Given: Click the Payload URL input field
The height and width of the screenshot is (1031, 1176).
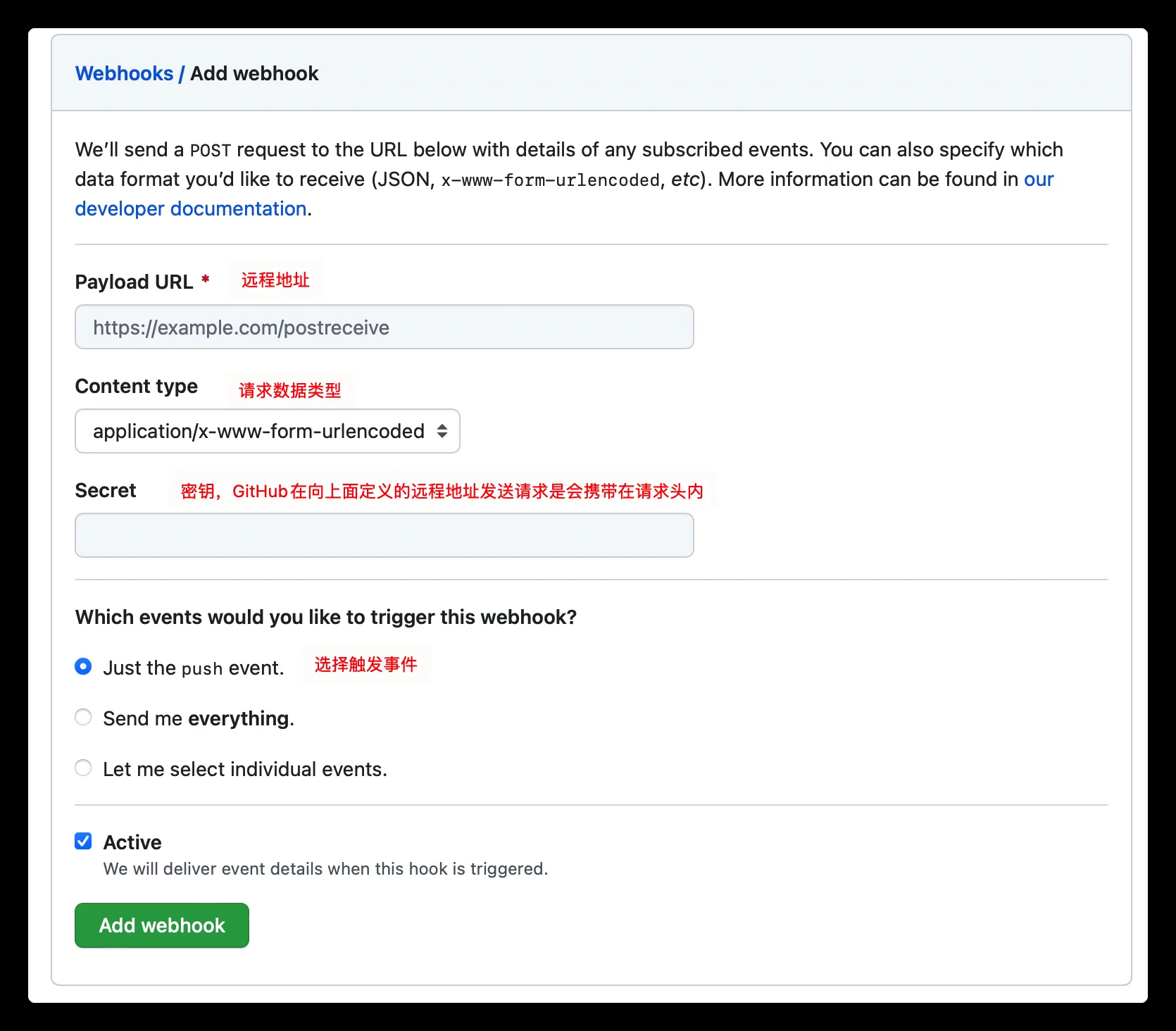Looking at the screenshot, I should [x=384, y=327].
